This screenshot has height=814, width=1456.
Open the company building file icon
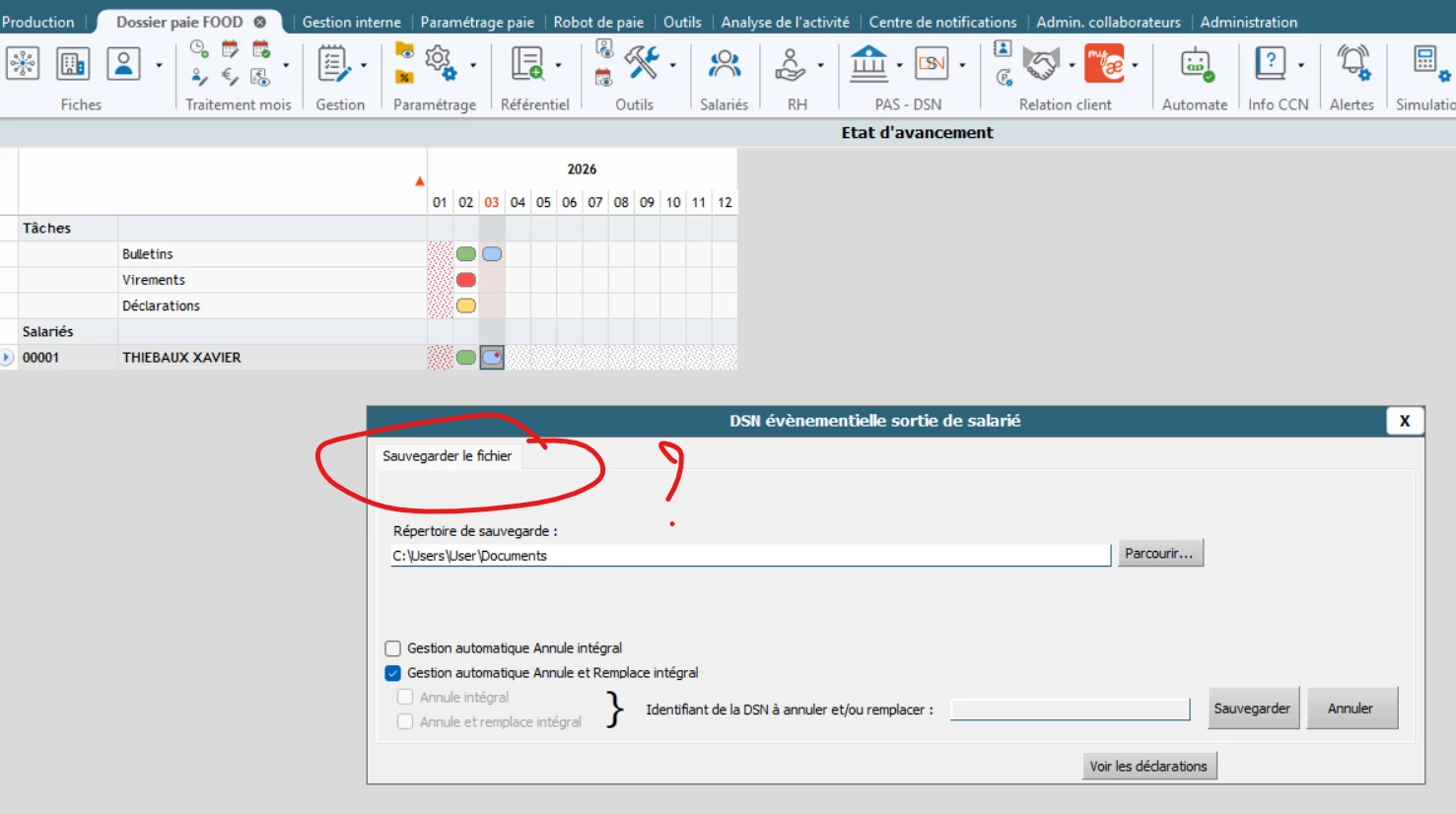click(x=73, y=64)
